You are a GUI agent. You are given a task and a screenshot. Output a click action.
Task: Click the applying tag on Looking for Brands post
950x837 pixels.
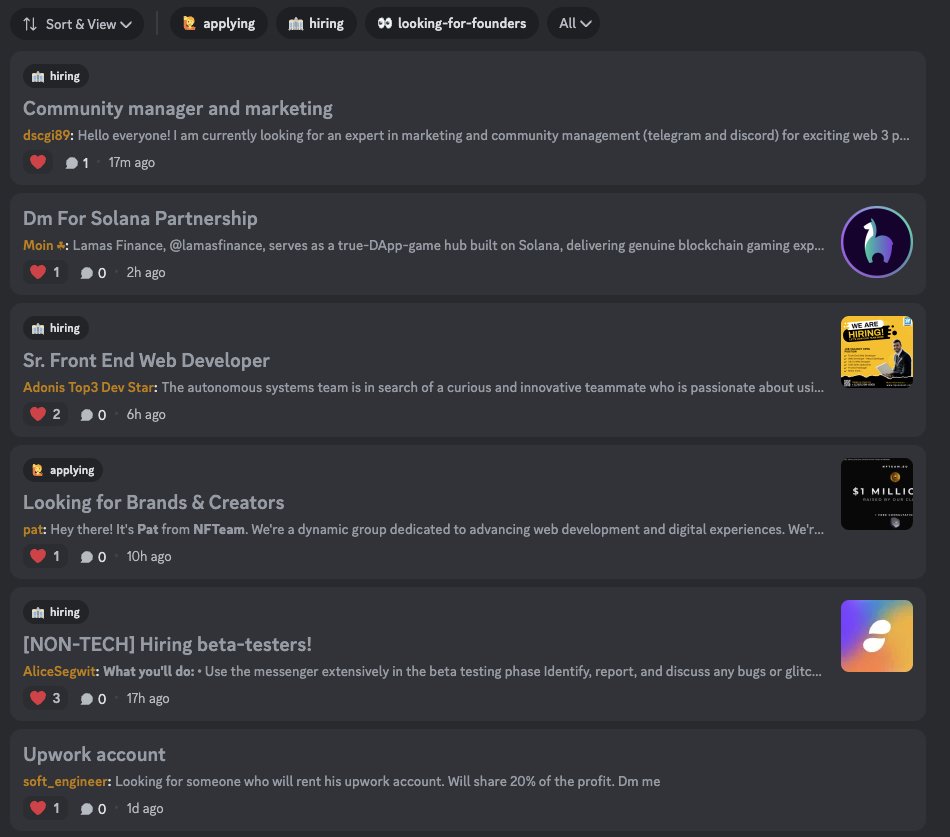click(62, 469)
